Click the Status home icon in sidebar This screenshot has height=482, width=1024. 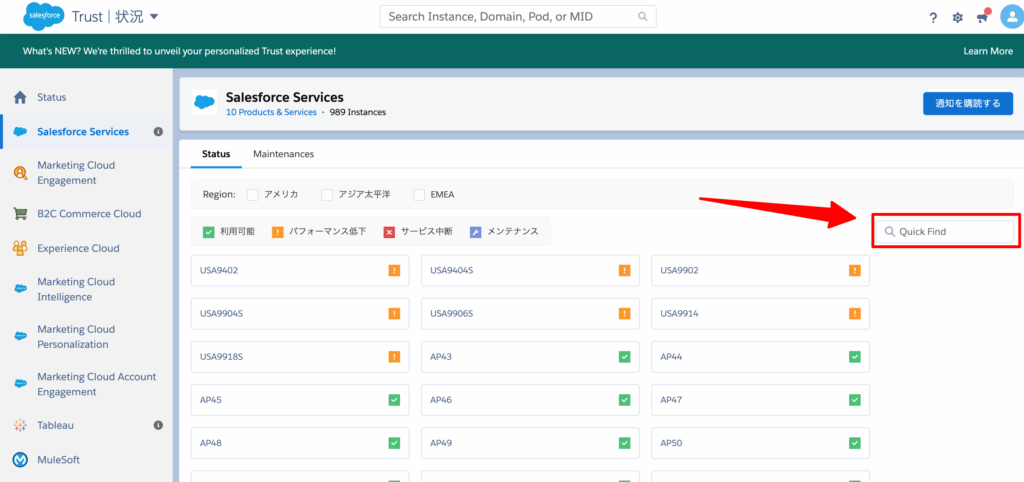coord(20,97)
